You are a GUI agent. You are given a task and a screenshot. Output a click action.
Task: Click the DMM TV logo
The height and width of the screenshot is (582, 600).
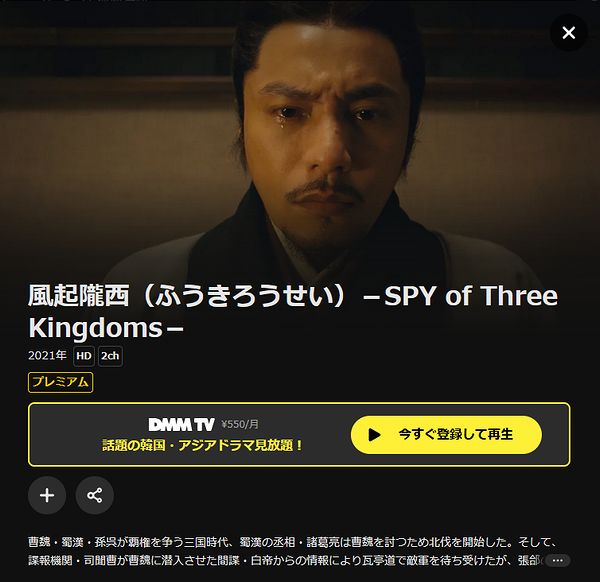(181, 424)
